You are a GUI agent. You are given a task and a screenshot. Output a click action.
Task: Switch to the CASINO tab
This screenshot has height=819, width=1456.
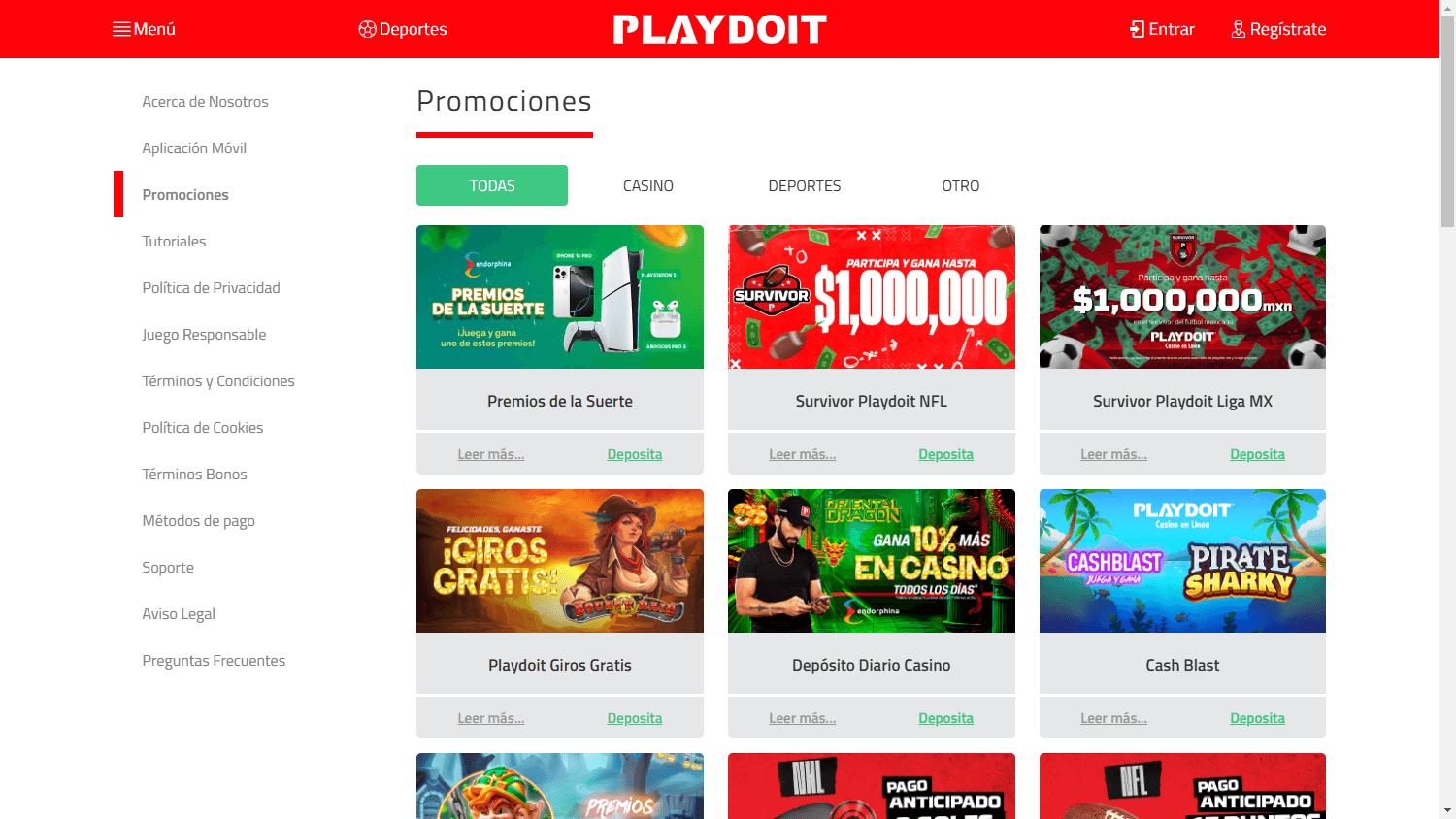tap(648, 185)
